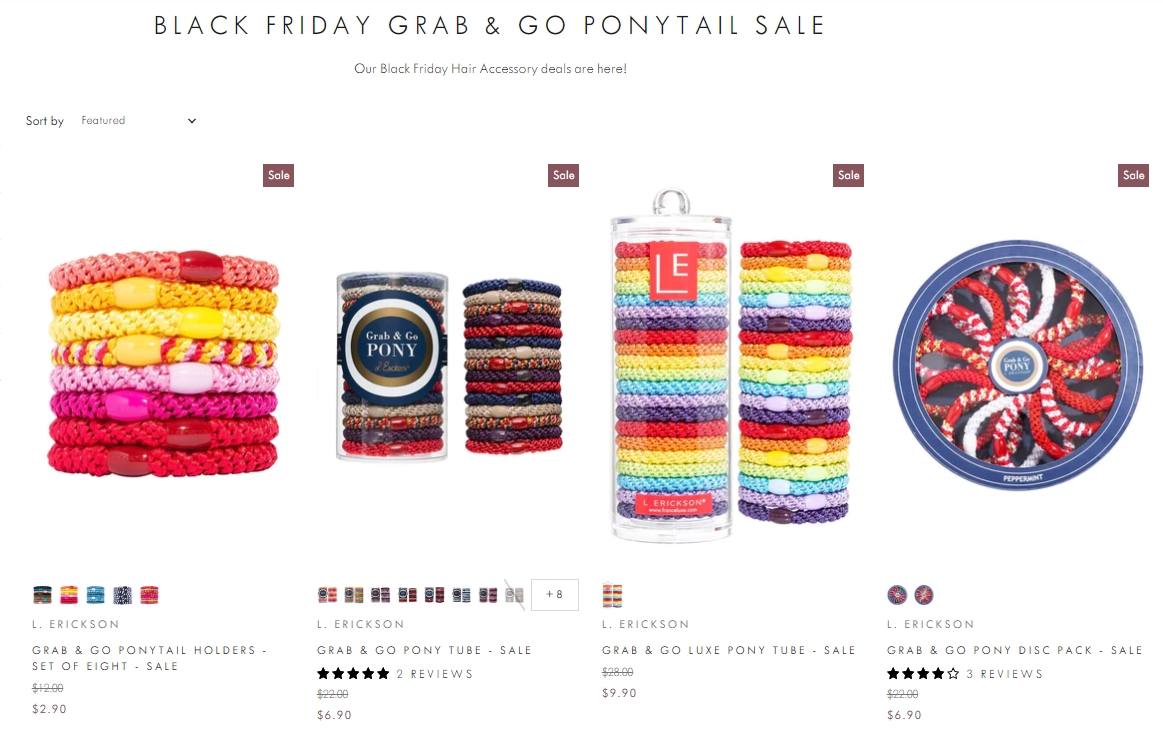Open Grab & Go Pony Tube - Sale link
This screenshot has width=1163, height=737.
pyautogui.click(x=424, y=650)
